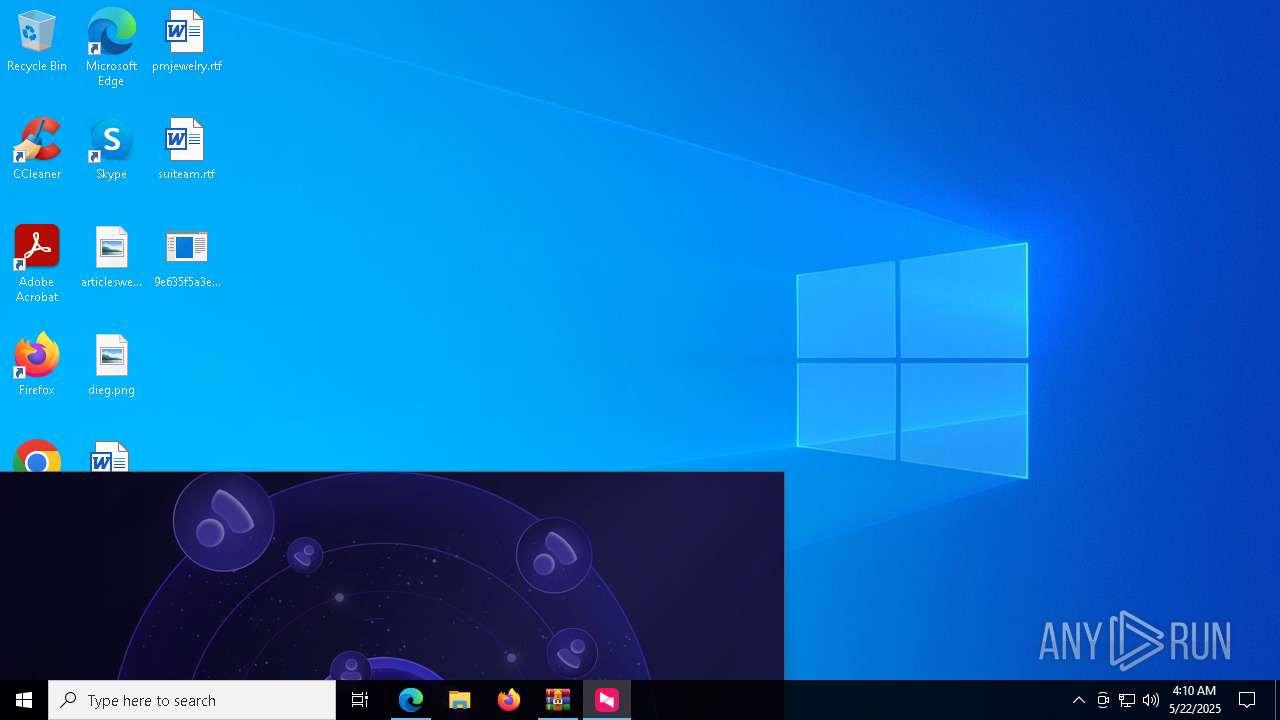Select the 9e635f5a3e... file icon
This screenshot has height=720, width=1280.
pyautogui.click(x=186, y=257)
